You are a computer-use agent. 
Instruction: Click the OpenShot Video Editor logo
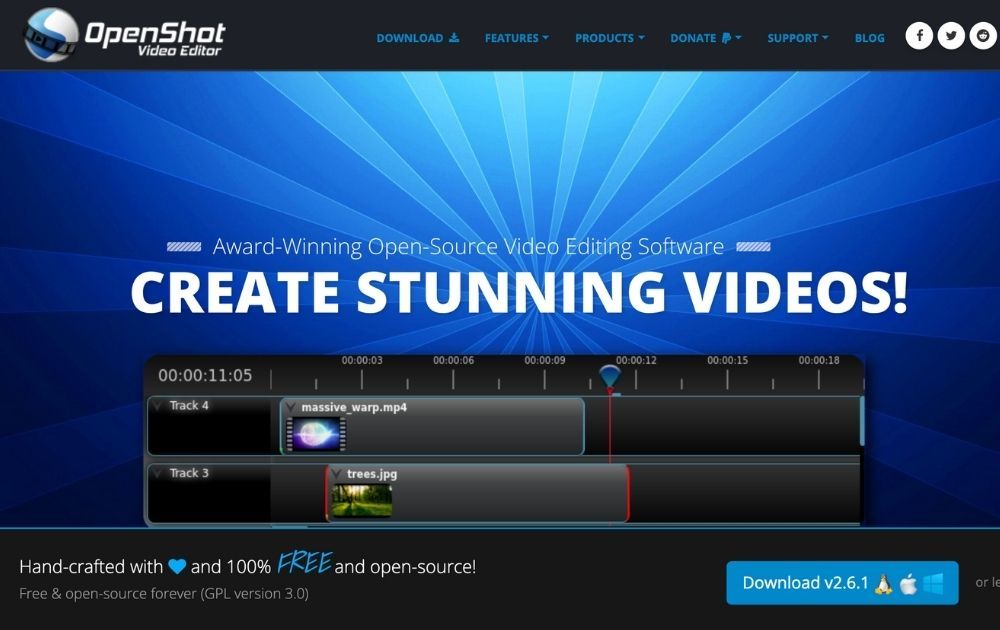(124, 35)
